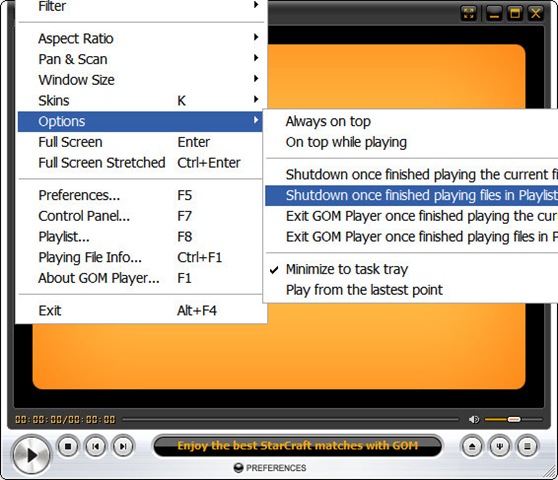This screenshot has height=480, width=558.
Task: Expand the Filter submenu
Action: [x=141, y=6]
